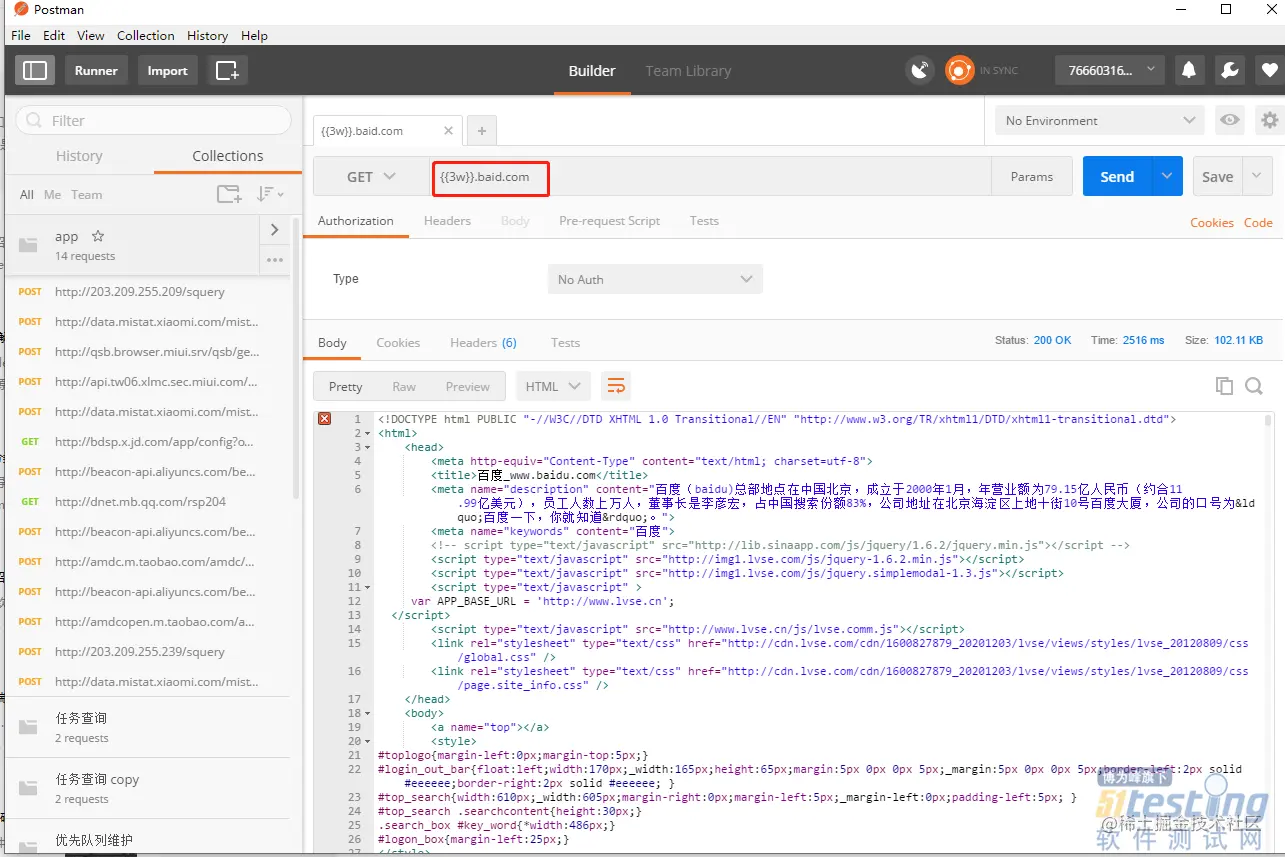
Task: Click the request URL input field
Action: coord(710,176)
